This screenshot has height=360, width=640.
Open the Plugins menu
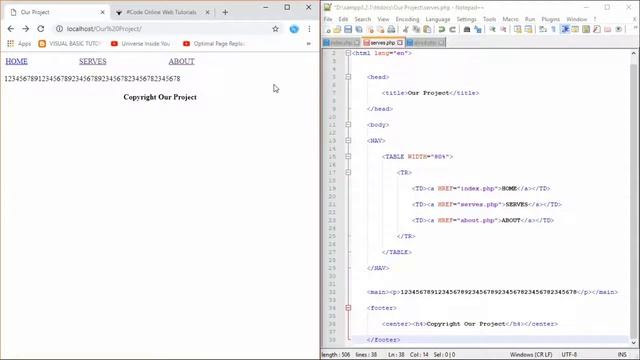[550, 19]
